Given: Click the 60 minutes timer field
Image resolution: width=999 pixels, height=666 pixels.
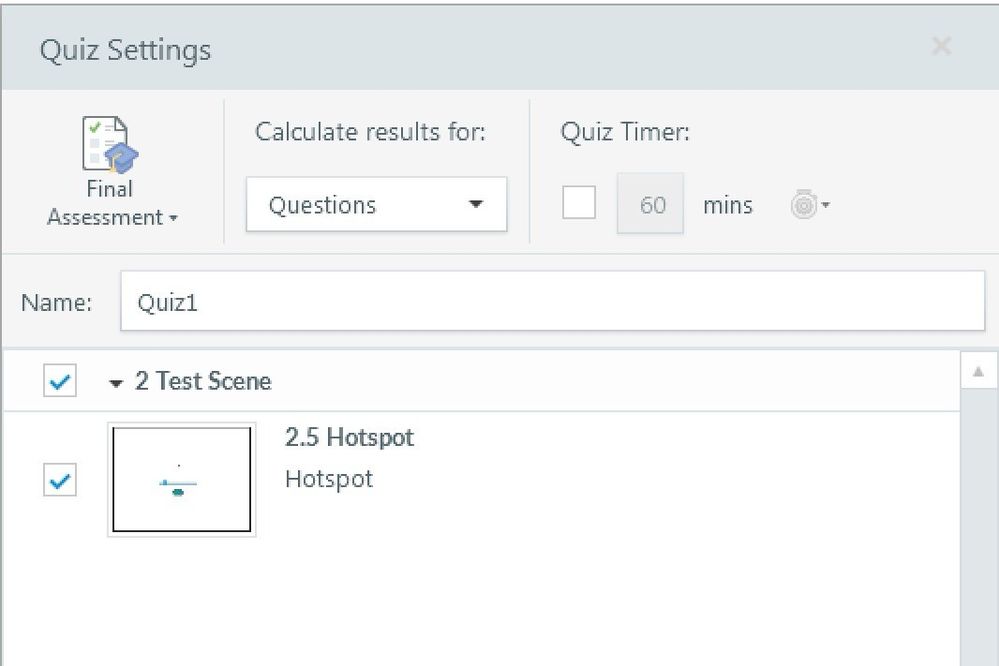Looking at the screenshot, I should [x=651, y=204].
